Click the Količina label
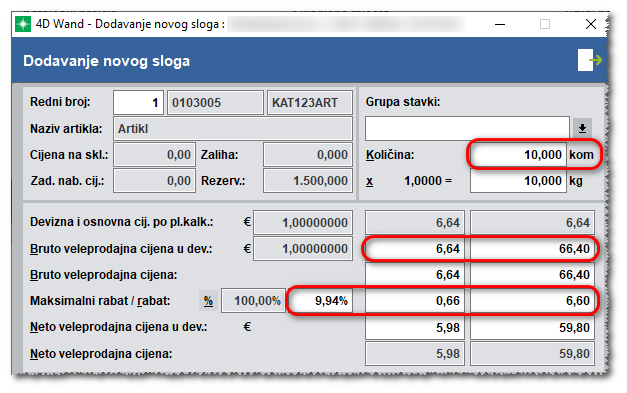627x393 pixels. (390, 155)
